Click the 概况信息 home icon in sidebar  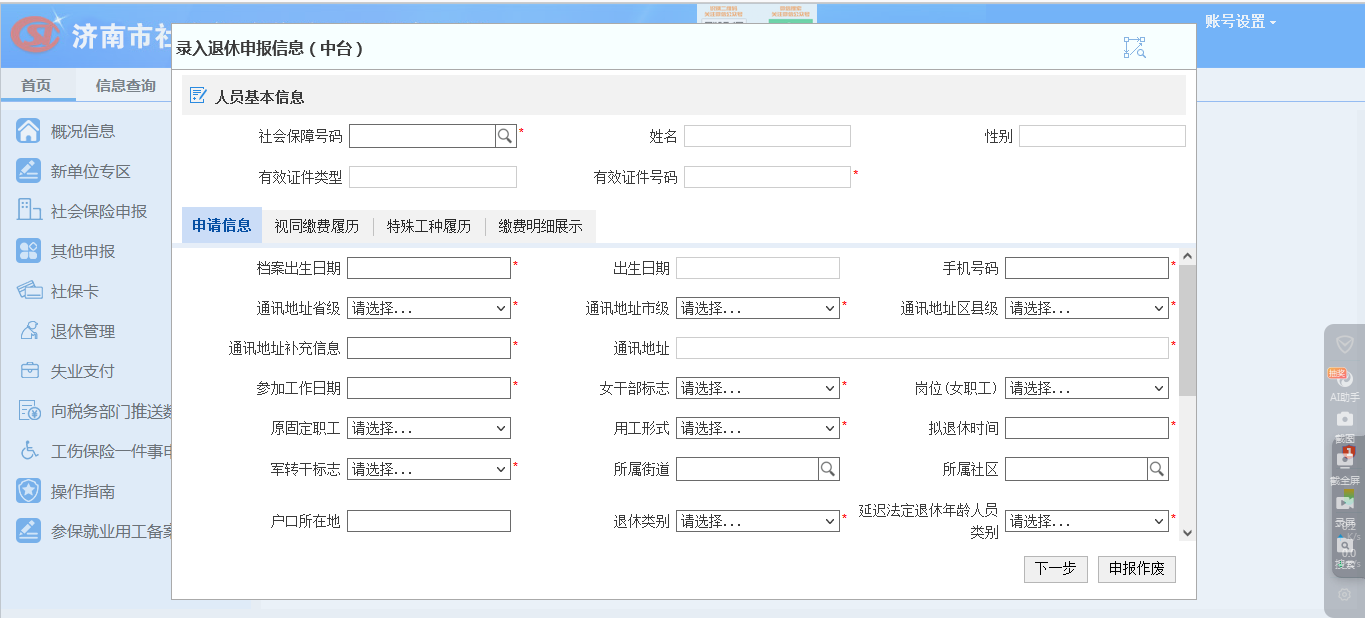click(x=28, y=131)
